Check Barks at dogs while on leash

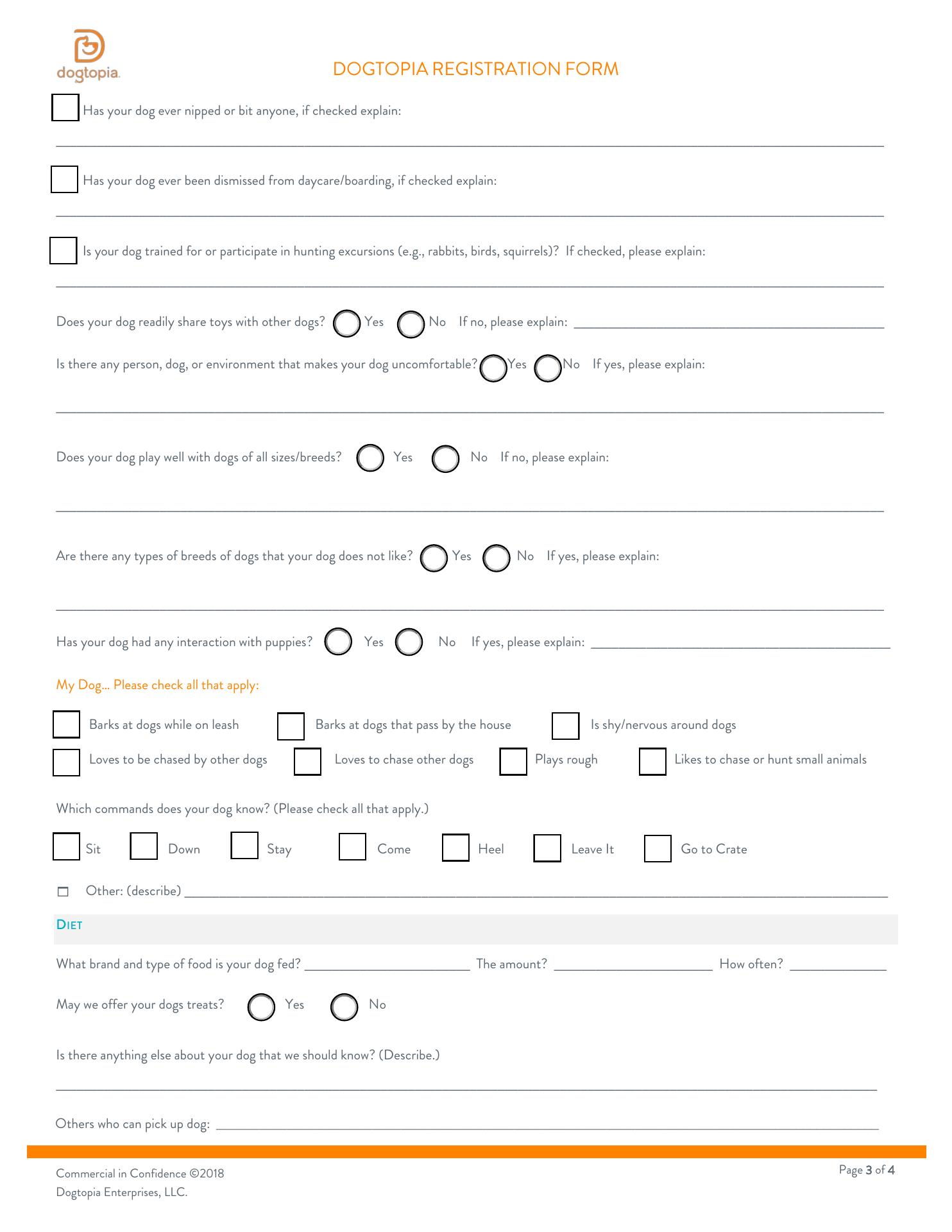click(66, 724)
